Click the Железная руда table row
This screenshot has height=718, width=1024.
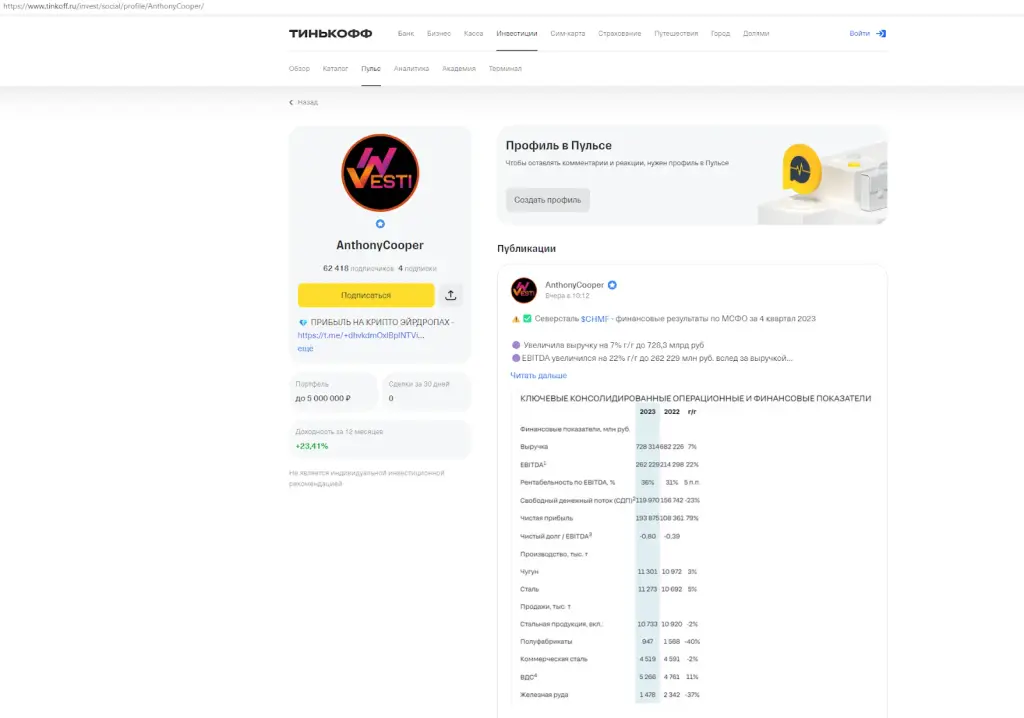(x=609, y=694)
